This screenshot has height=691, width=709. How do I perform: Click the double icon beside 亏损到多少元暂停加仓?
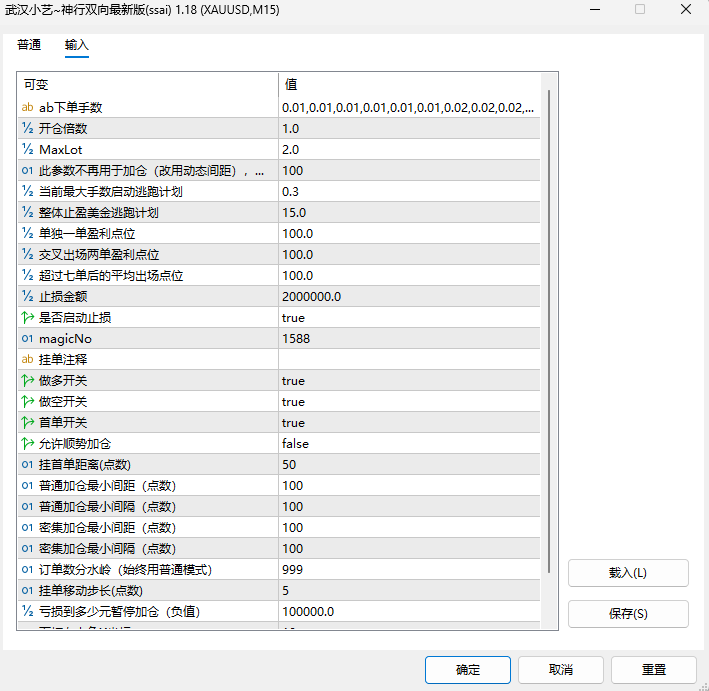coord(28,611)
